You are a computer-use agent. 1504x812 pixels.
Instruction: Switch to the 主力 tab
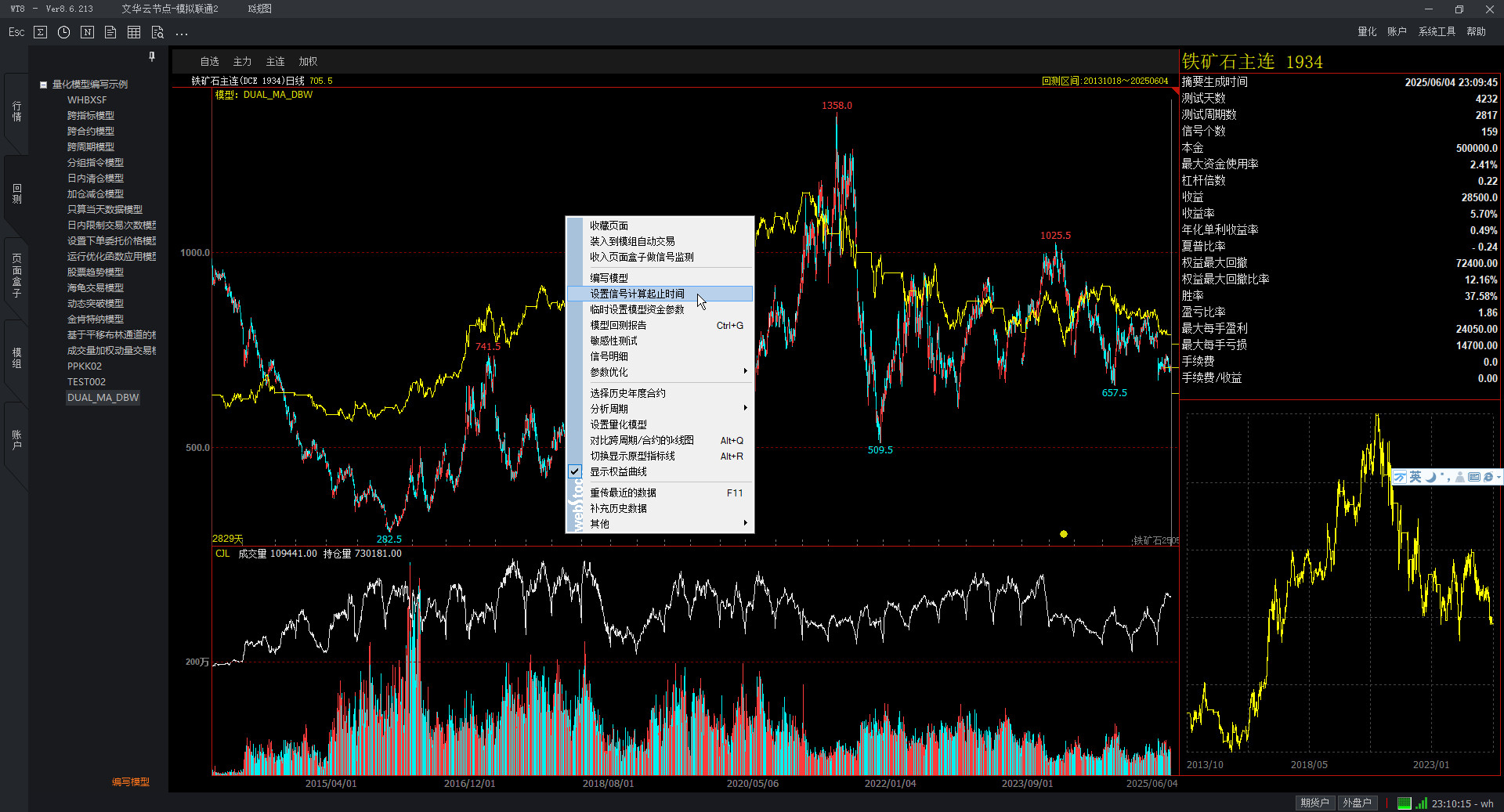click(242, 61)
